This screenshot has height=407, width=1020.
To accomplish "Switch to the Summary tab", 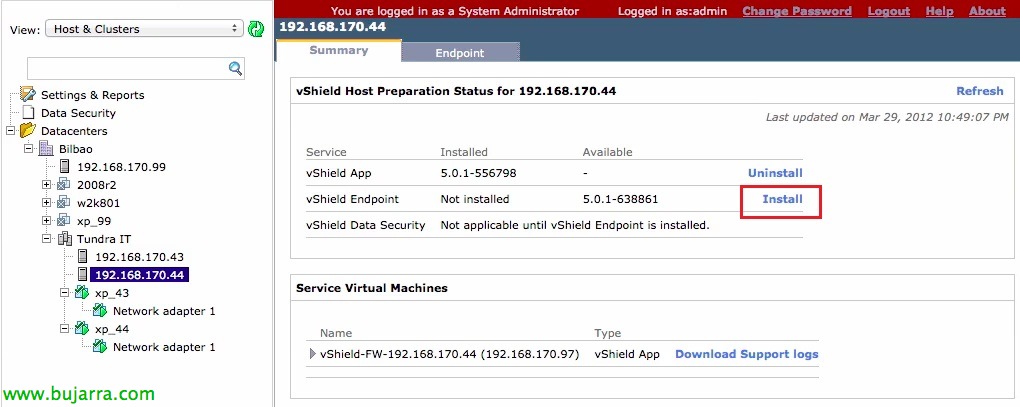I will tap(338, 50).
